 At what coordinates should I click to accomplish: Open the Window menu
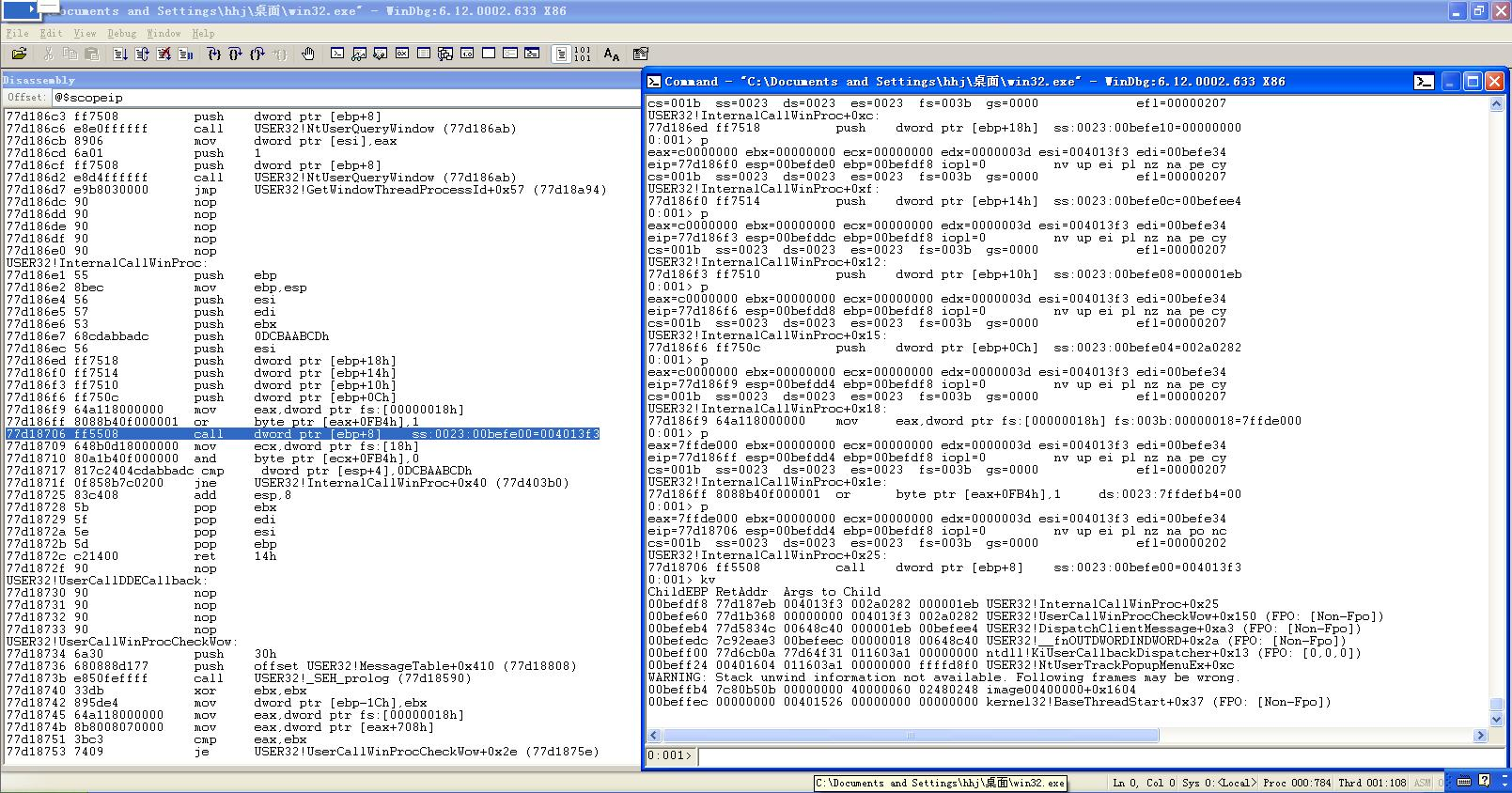(x=164, y=33)
